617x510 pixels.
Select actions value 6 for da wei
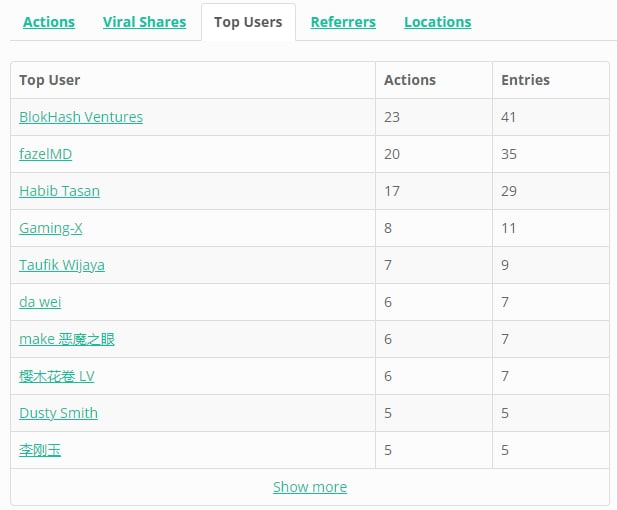pyautogui.click(x=388, y=302)
